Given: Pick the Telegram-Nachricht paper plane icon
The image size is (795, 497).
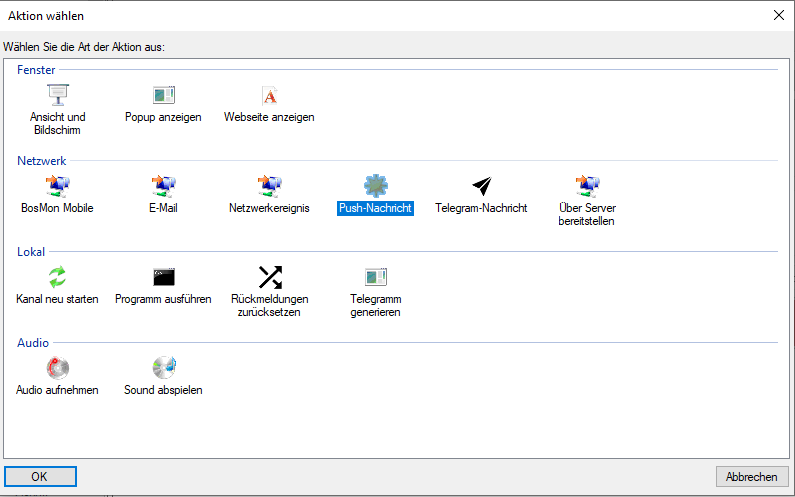Looking at the screenshot, I should pyautogui.click(x=481, y=185).
